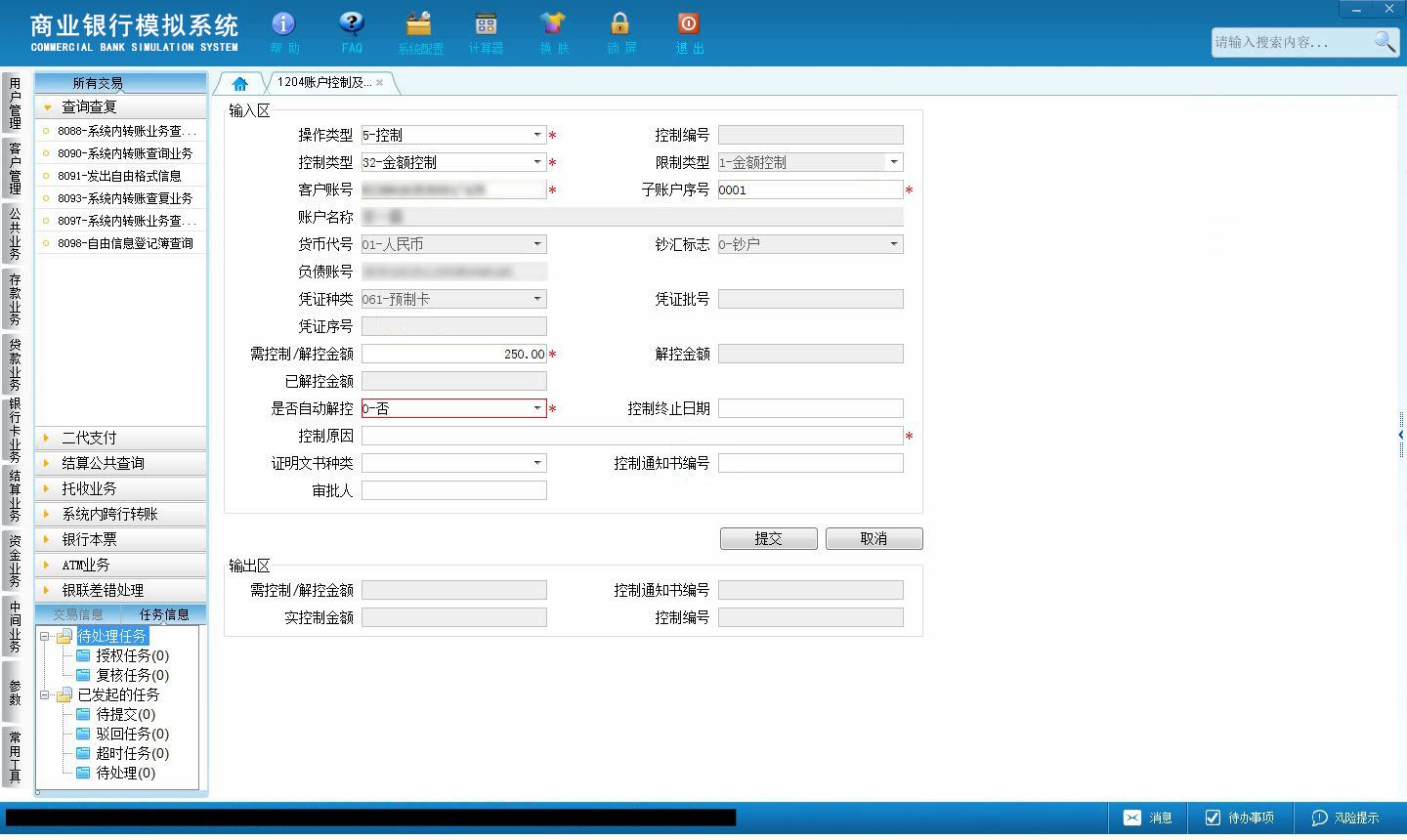
Task: Click the 提交 submit button
Action: click(x=768, y=538)
